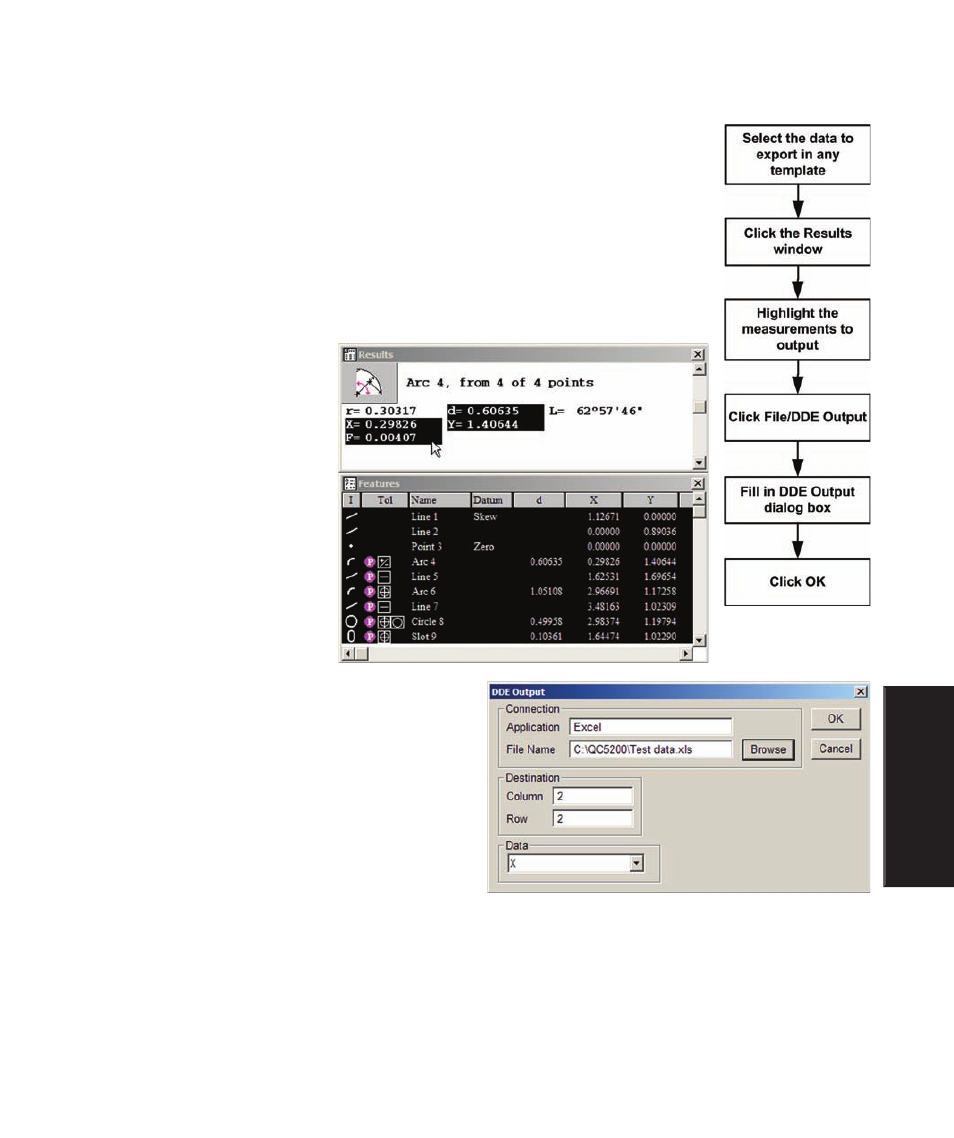Select the Point 3 feature name
Screen dimensions: 954x1138
tap(426, 547)
